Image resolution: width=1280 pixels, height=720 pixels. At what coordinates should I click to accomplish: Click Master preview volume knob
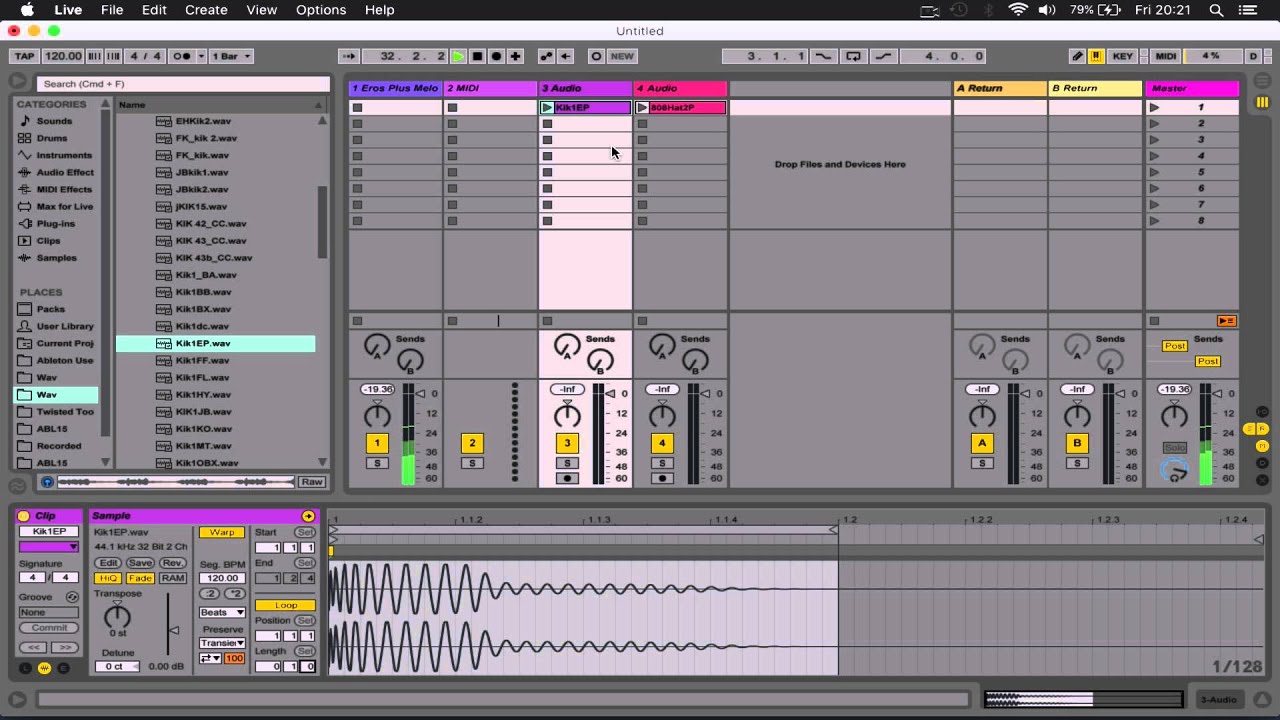1176,471
